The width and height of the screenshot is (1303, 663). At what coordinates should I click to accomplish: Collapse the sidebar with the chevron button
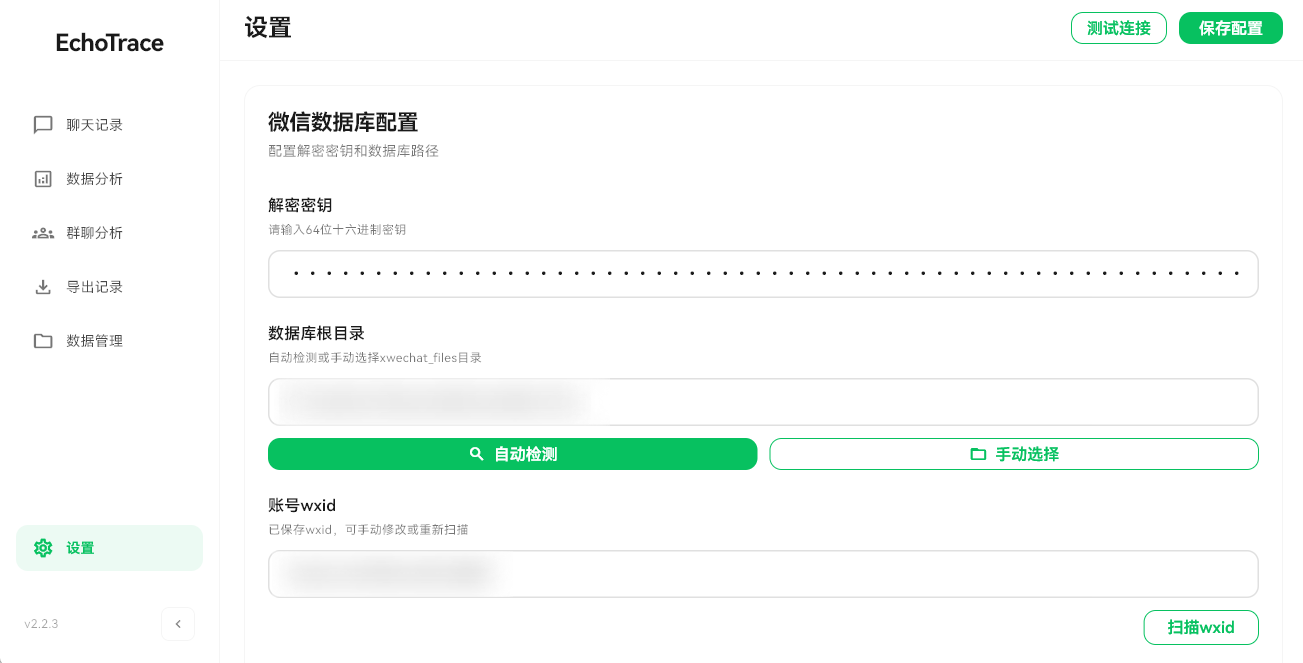point(178,623)
